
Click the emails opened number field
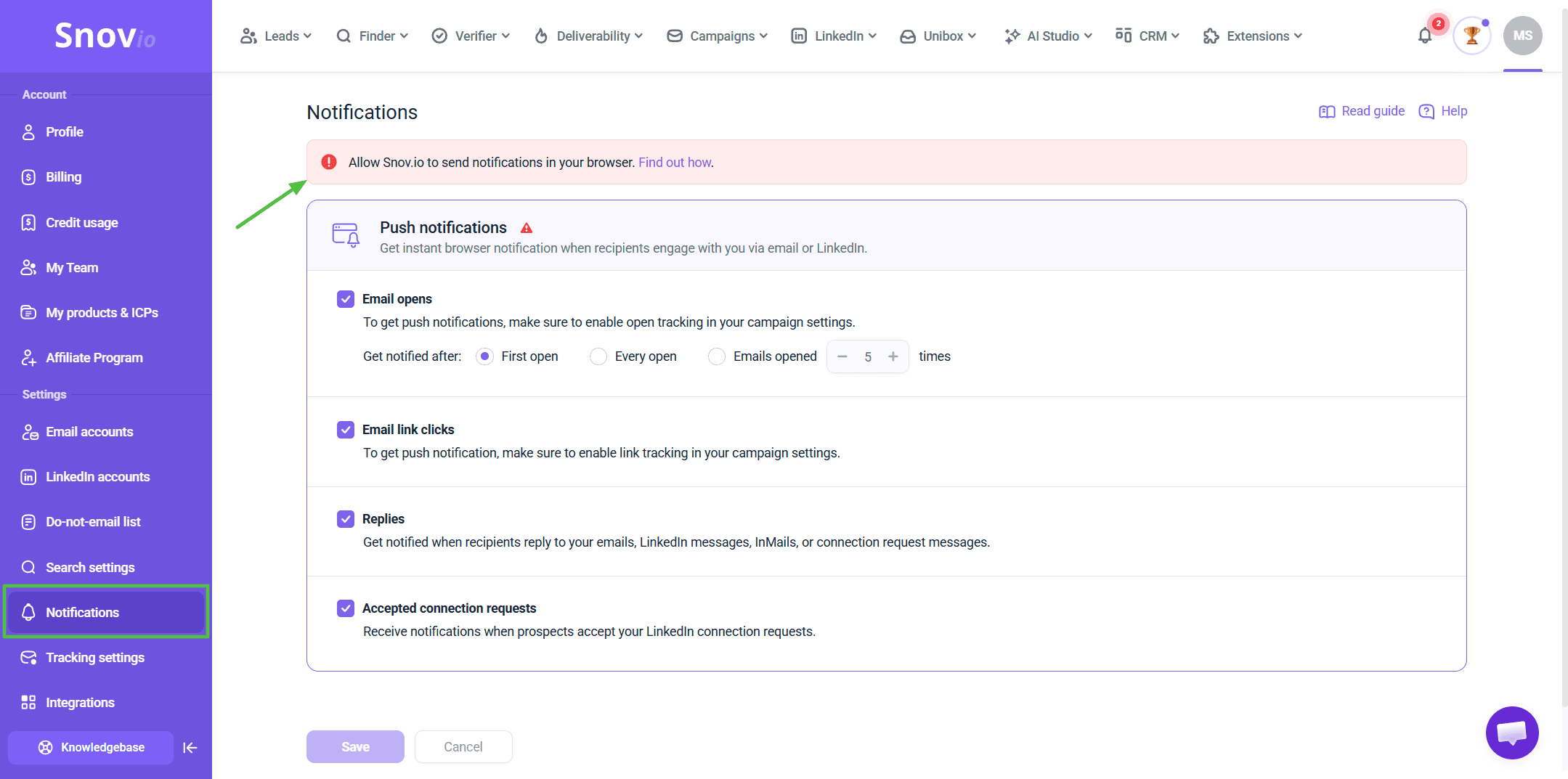click(868, 356)
